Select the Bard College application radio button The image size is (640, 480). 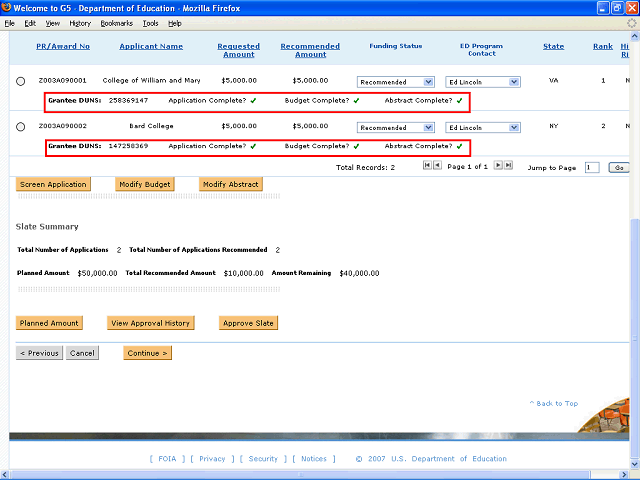[21, 127]
